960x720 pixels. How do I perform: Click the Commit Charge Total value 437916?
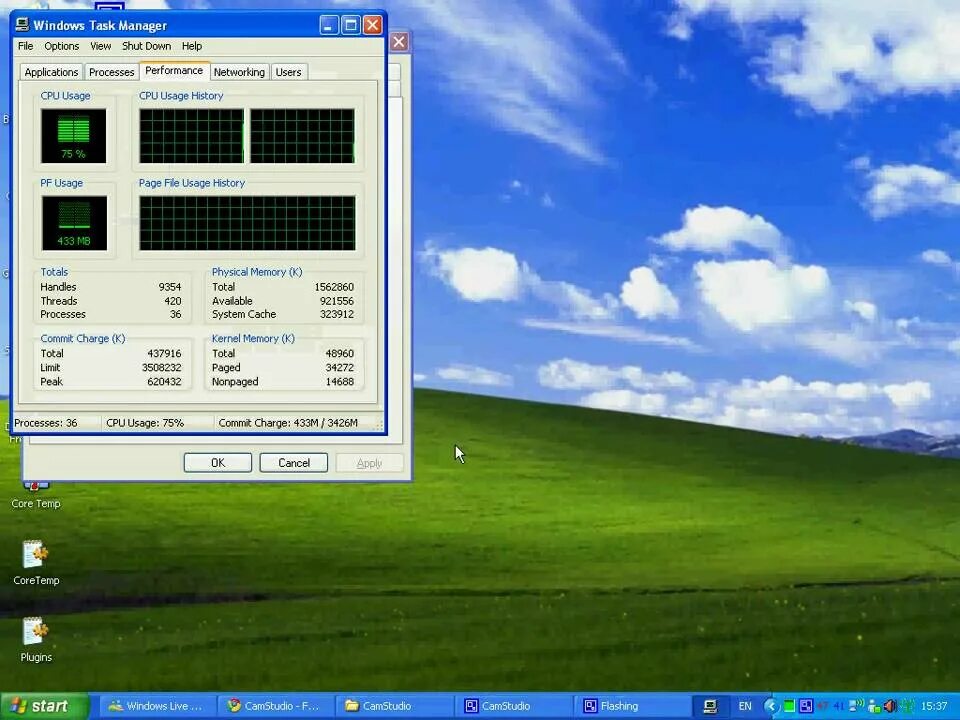164,353
